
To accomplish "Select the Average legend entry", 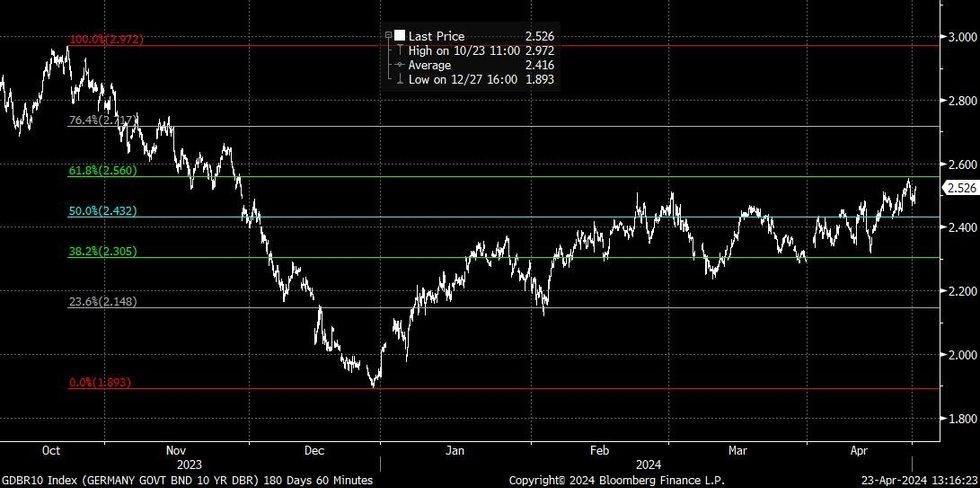I will click(429, 65).
